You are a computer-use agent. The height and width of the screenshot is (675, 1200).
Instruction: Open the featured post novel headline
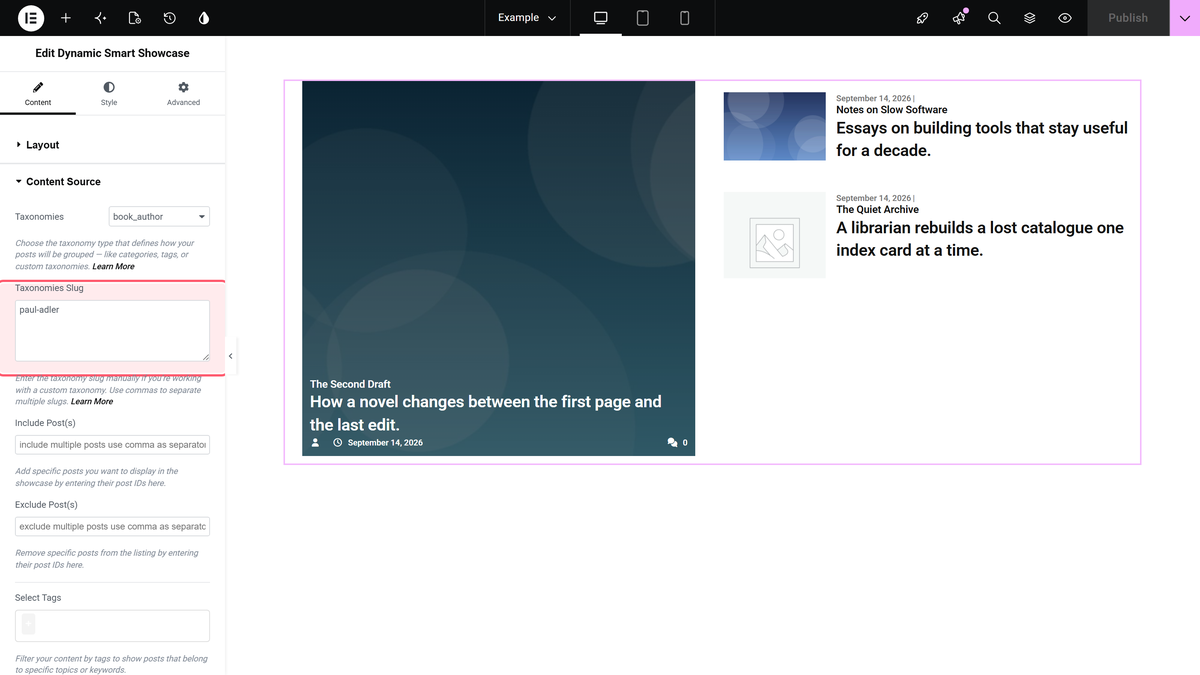tap(486, 413)
